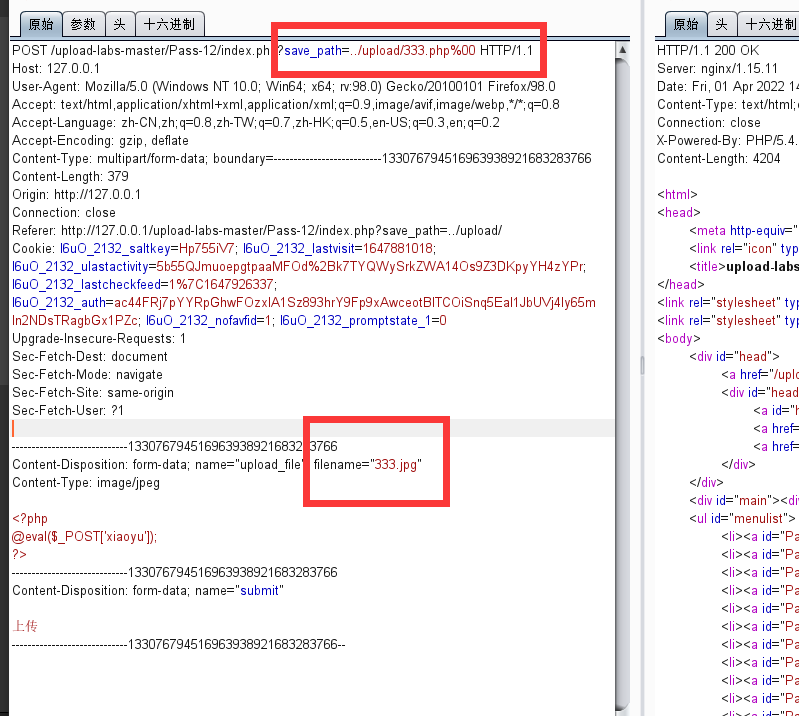Click the request scrollbar up arrow

click(622, 49)
